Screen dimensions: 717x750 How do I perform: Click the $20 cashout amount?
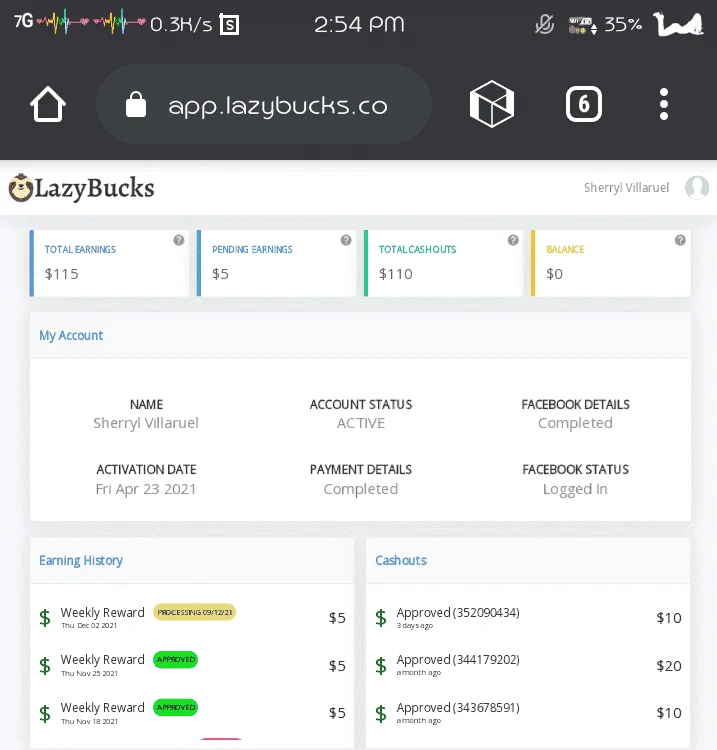(x=669, y=666)
